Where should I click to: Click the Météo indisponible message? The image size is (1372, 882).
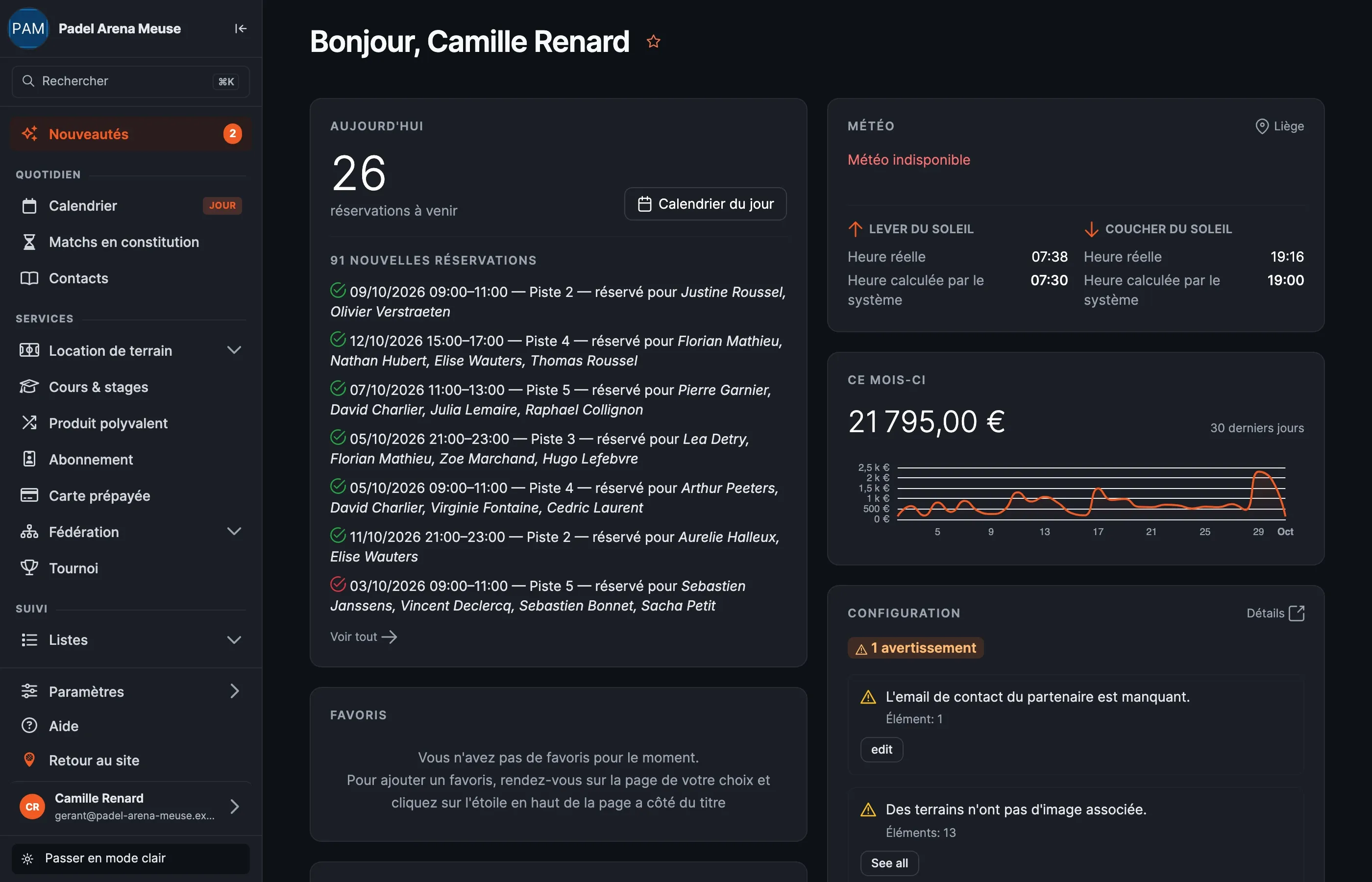pyautogui.click(x=909, y=160)
